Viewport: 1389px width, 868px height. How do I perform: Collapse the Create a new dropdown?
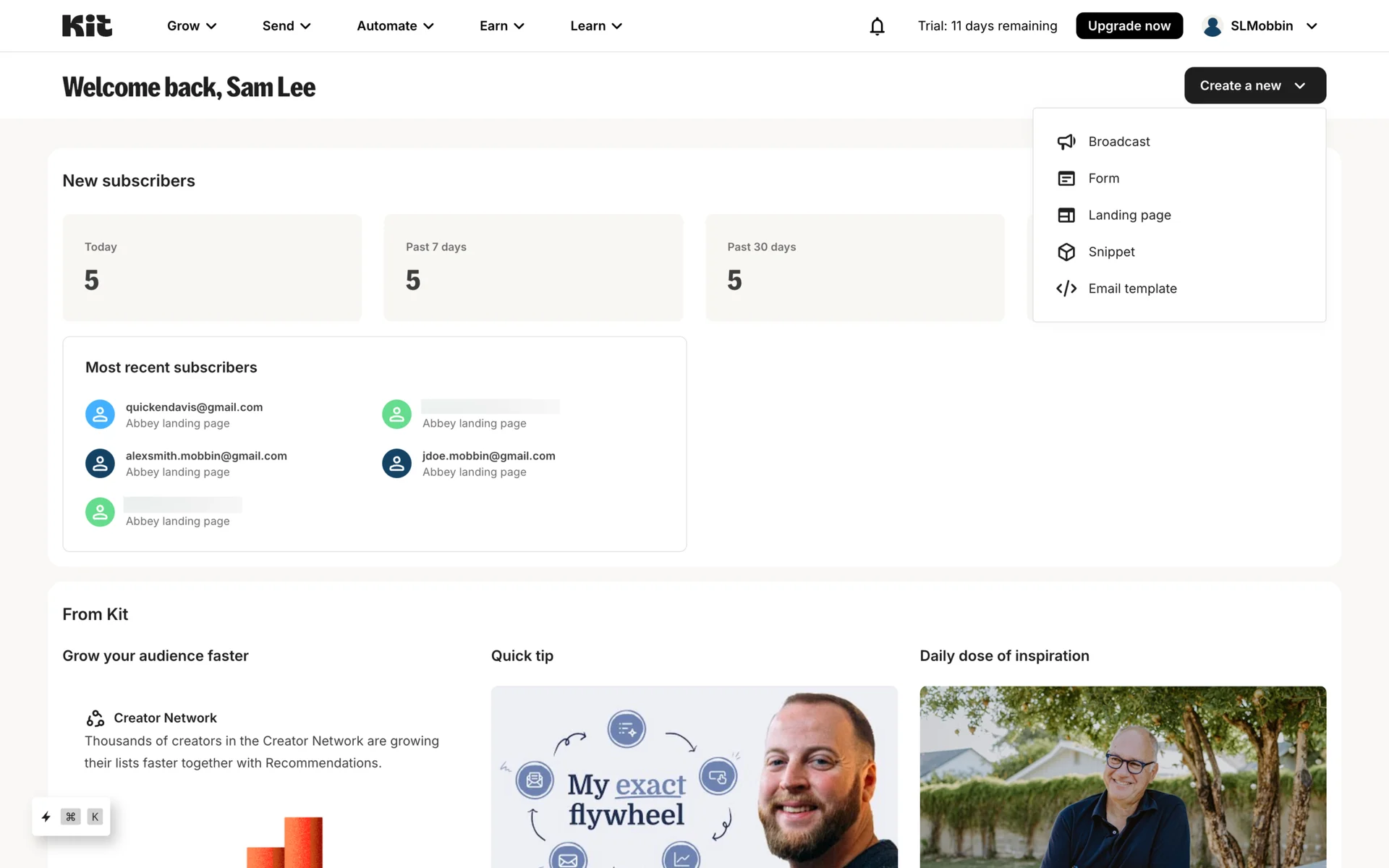pos(1254,85)
